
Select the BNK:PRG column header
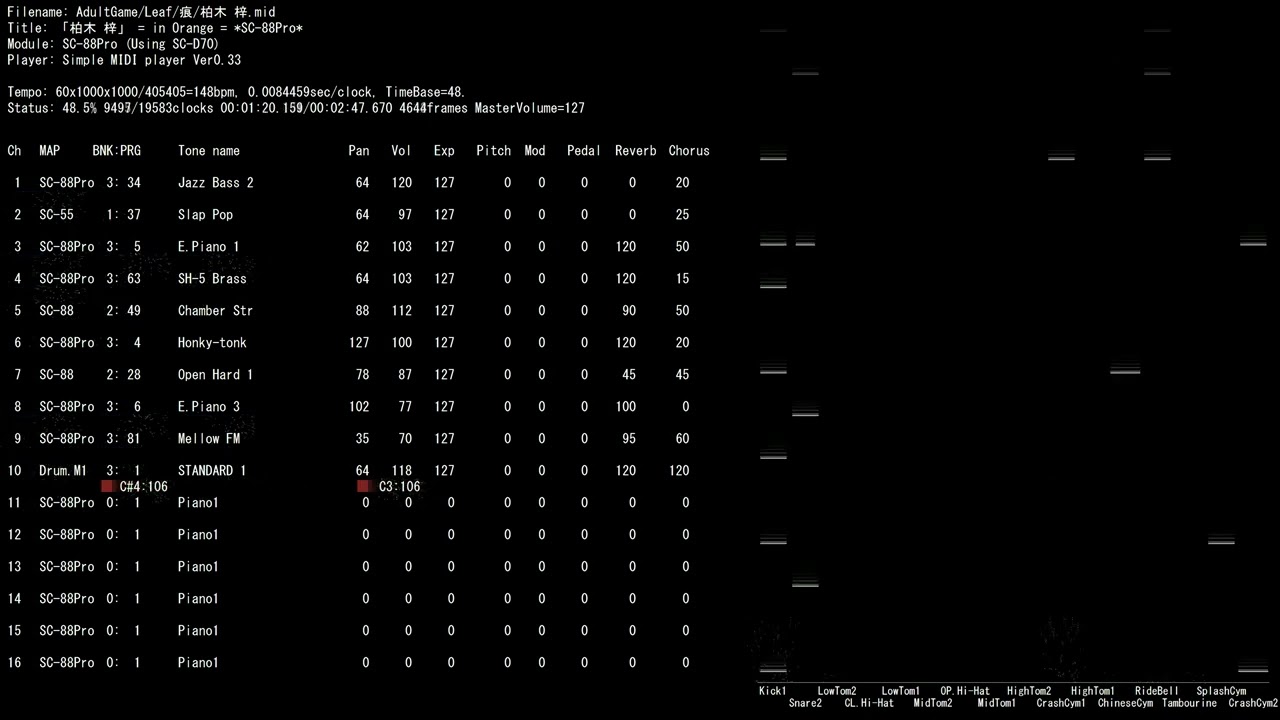[117, 151]
